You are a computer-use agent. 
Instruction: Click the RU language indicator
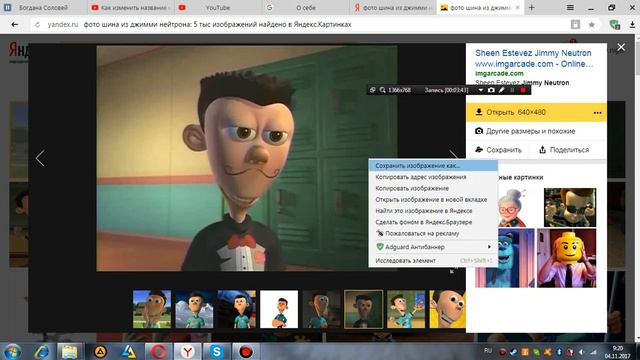488,351
